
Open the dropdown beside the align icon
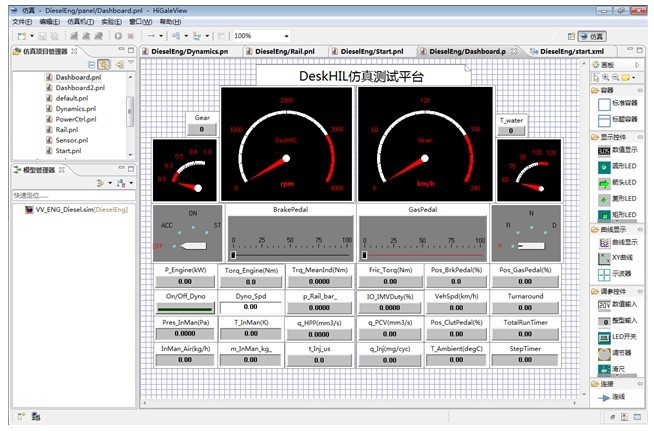[x=186, y=36]
